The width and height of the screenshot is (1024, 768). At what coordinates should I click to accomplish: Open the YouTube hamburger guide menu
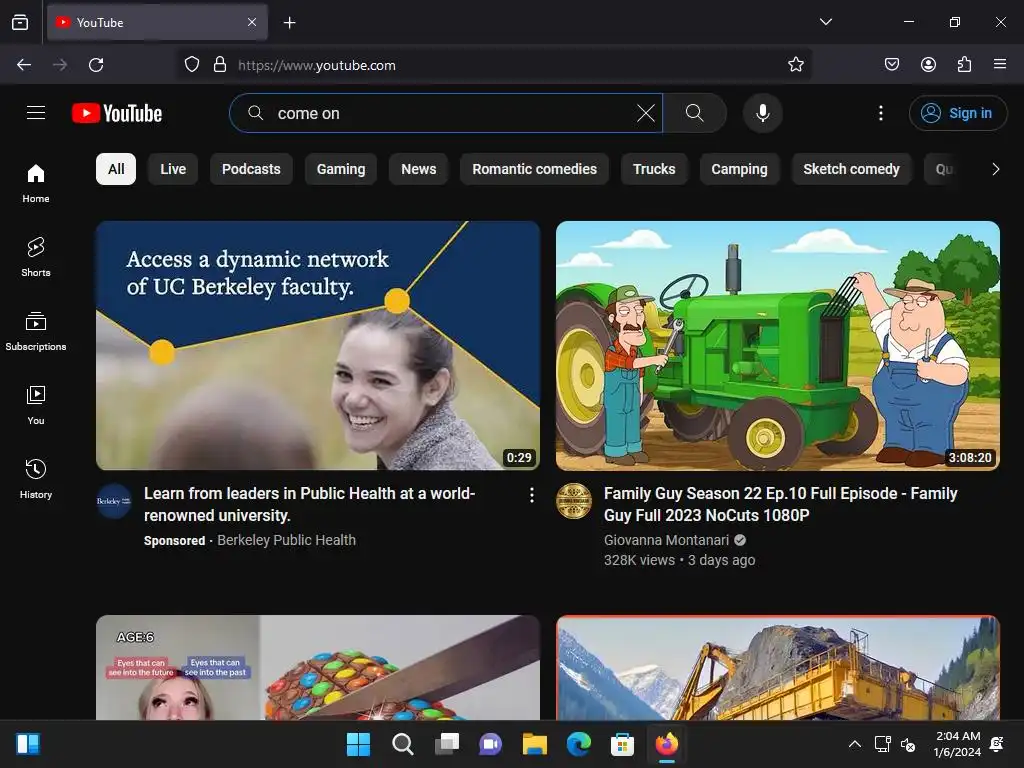pyautogui.click(x=36, y=113)
